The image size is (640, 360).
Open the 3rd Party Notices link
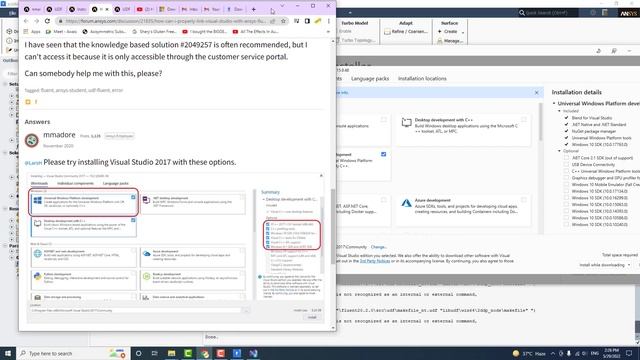(375, 261)
